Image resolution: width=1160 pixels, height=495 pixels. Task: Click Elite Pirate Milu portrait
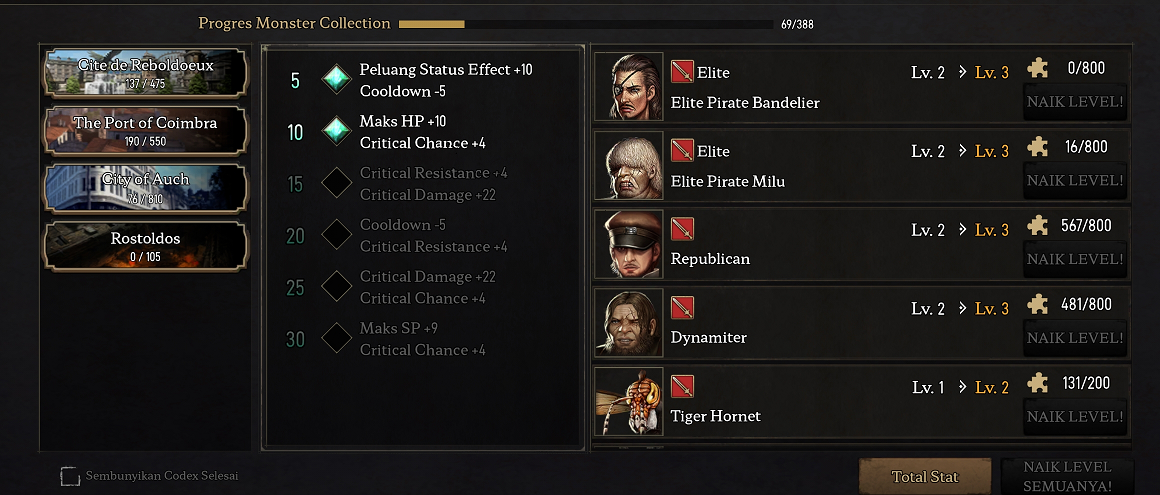[629, 166]
